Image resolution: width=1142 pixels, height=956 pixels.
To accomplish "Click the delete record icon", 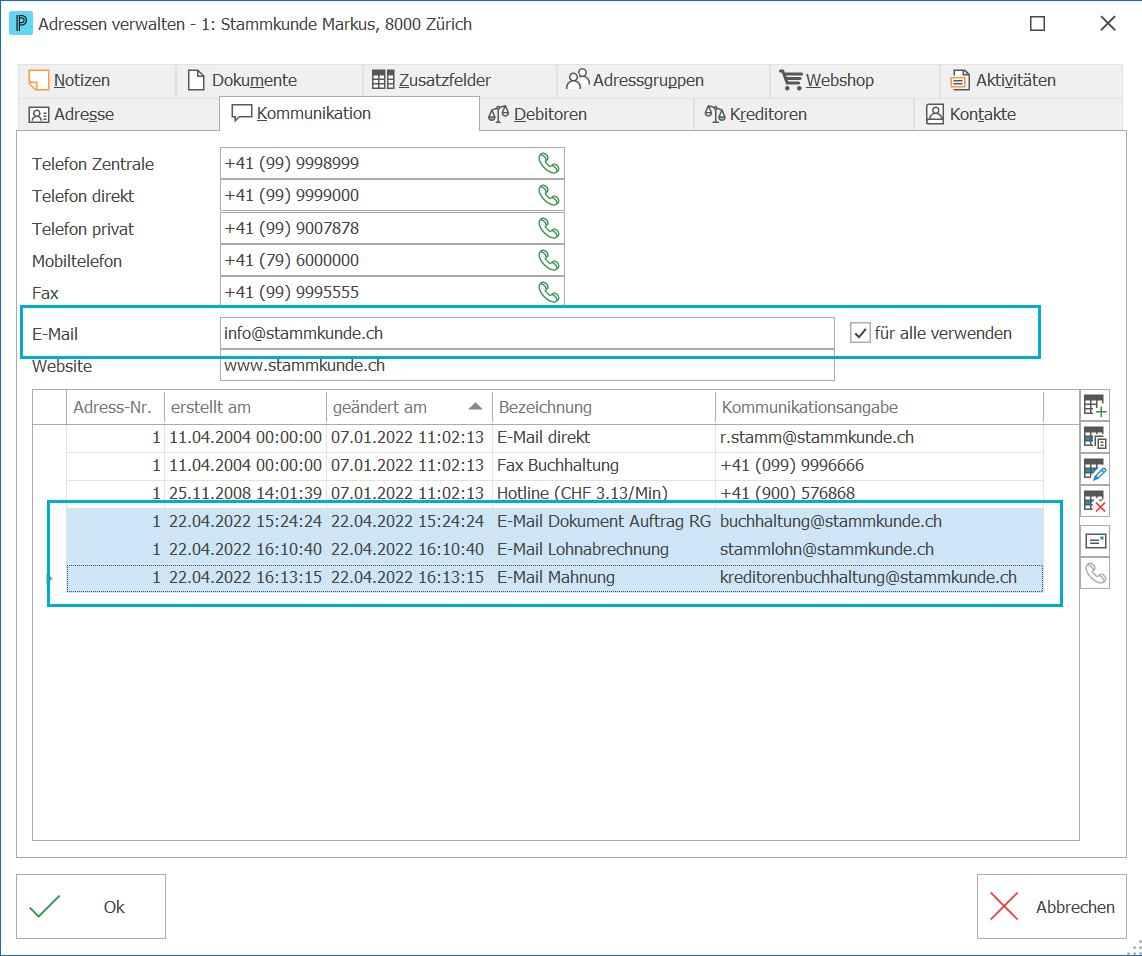I will 1095,501.
